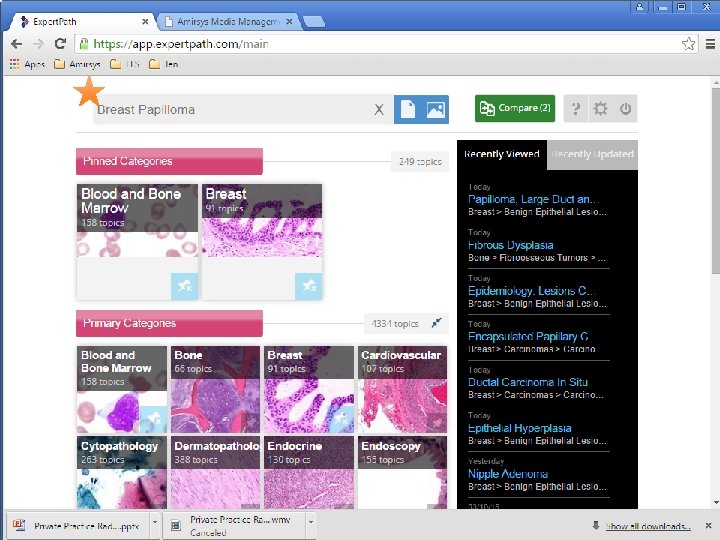Image resolution: width=720 pixels, height=540 pixels.
Task: Reload the ExpertPath page
Action: click(60, 44)
